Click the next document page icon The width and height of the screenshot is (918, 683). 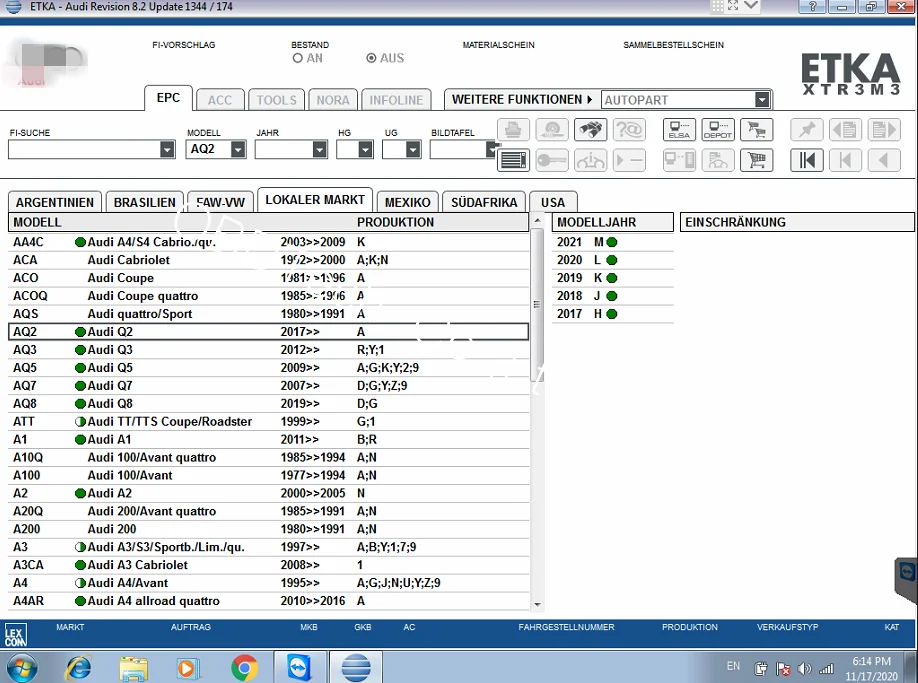pyautogui.click(x=884, y=129)
